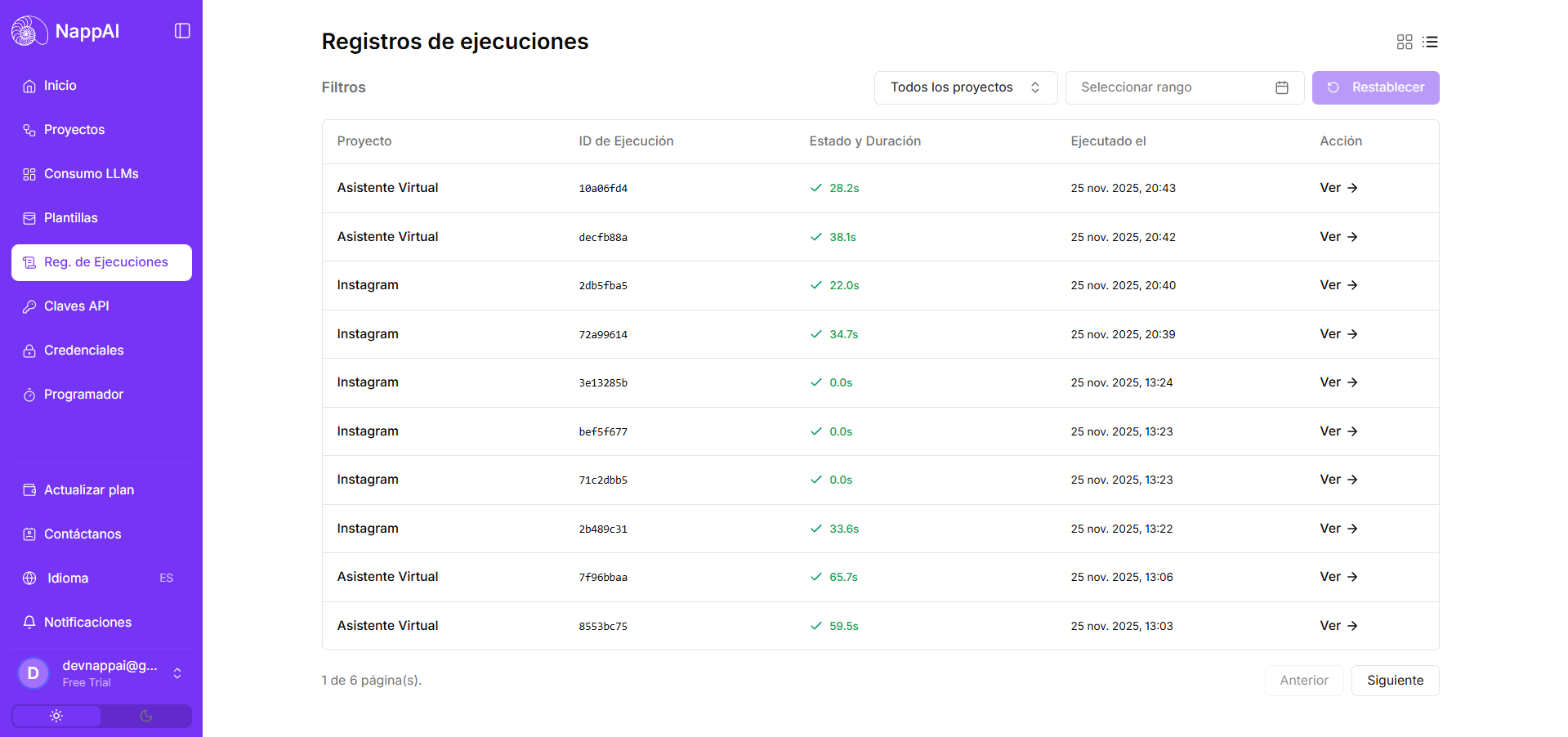Click the Notificaciones bell
1568x737 pixels.
pos(29,622)
